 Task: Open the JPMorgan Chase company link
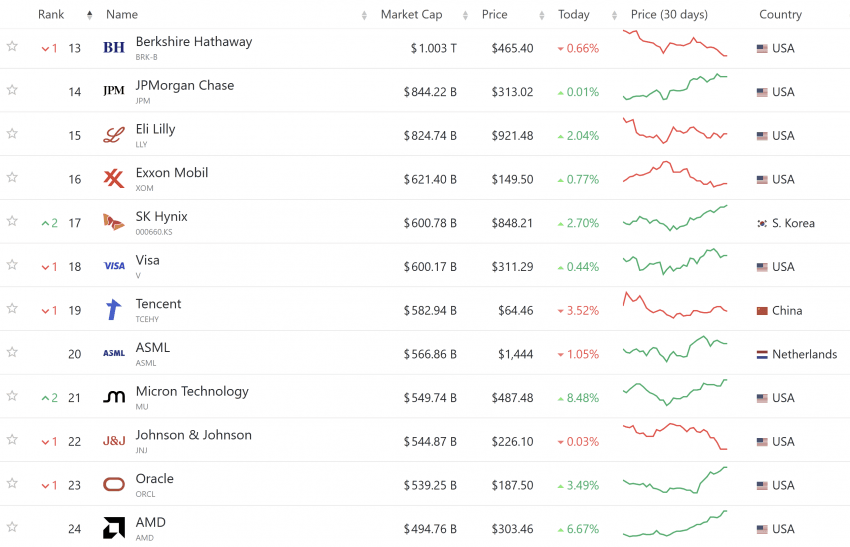[185, 86]
